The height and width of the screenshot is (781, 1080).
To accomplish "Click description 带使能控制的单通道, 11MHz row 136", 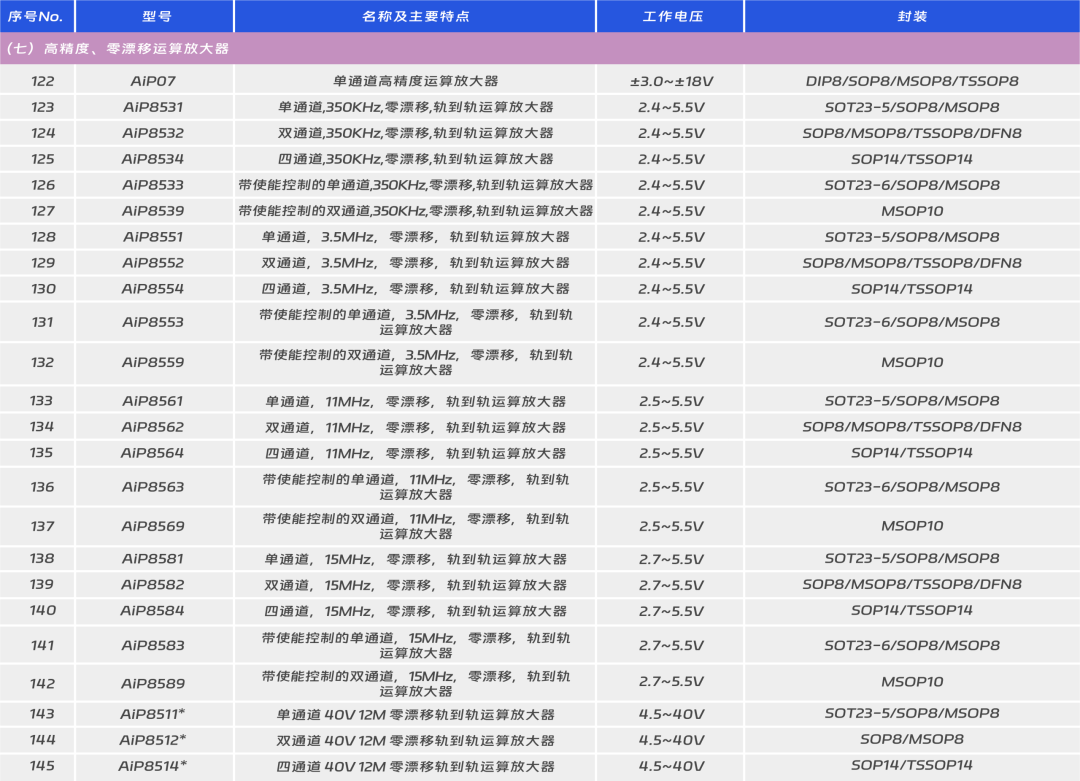I will [x=415, y=487].
